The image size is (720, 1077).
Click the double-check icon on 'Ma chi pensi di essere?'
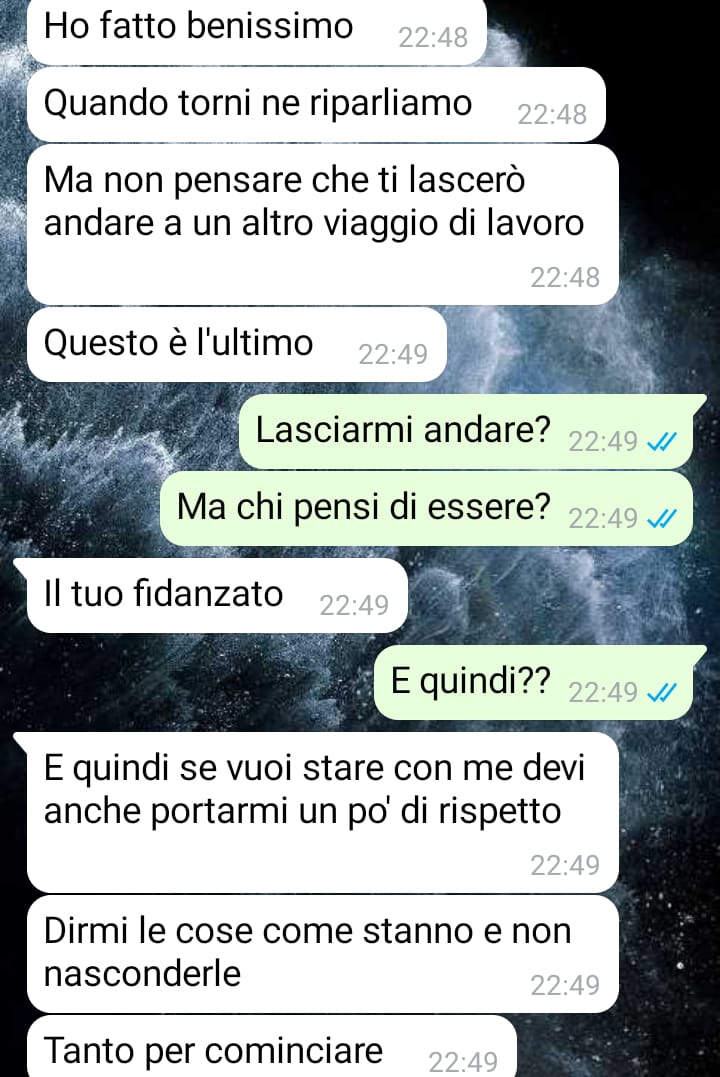(x=663, y=519)
